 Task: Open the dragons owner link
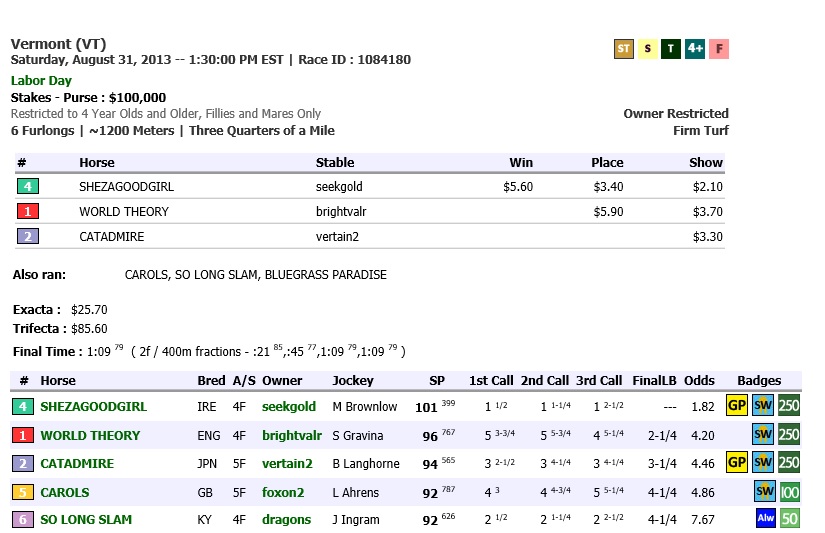(x=286, y=520)
